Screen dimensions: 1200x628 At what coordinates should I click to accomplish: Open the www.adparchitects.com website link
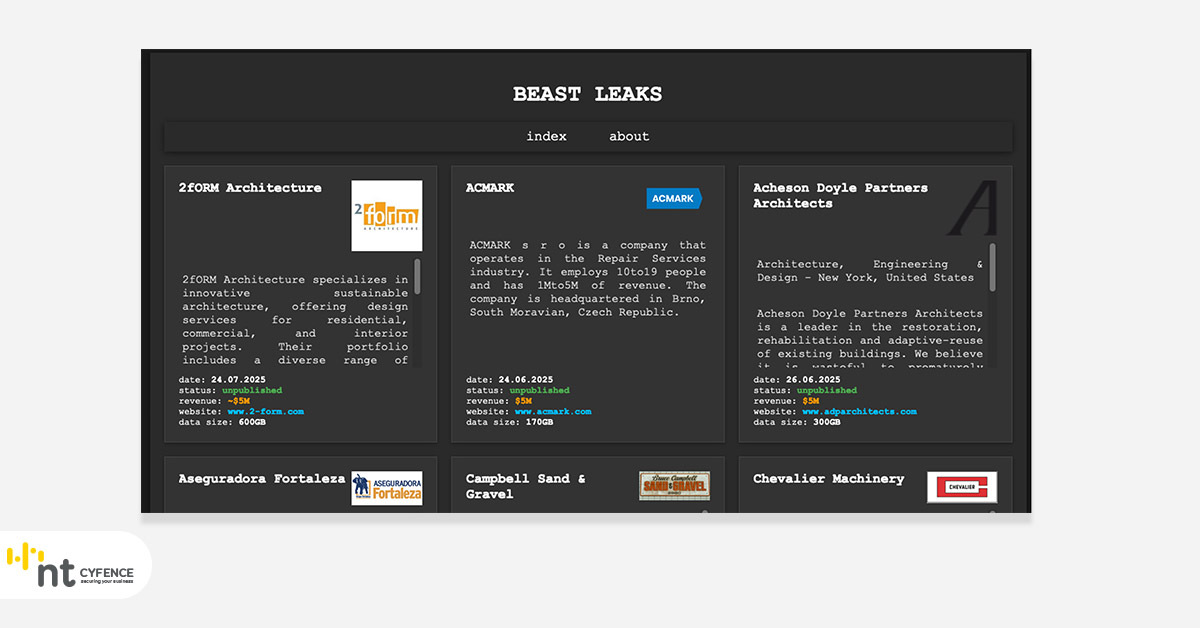[x=859, y=411]
